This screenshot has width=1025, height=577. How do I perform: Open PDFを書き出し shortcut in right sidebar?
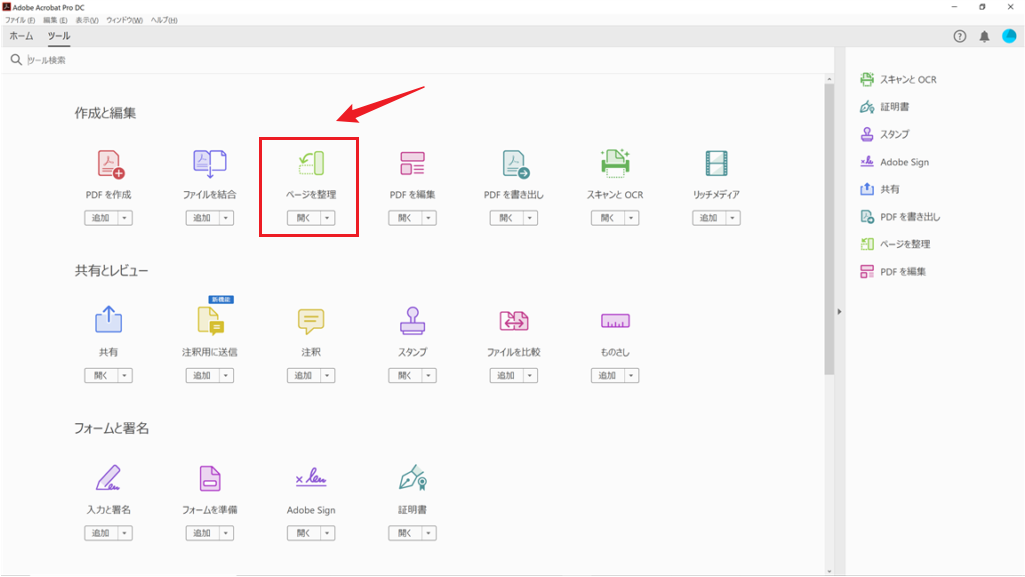tap(900, 217)
